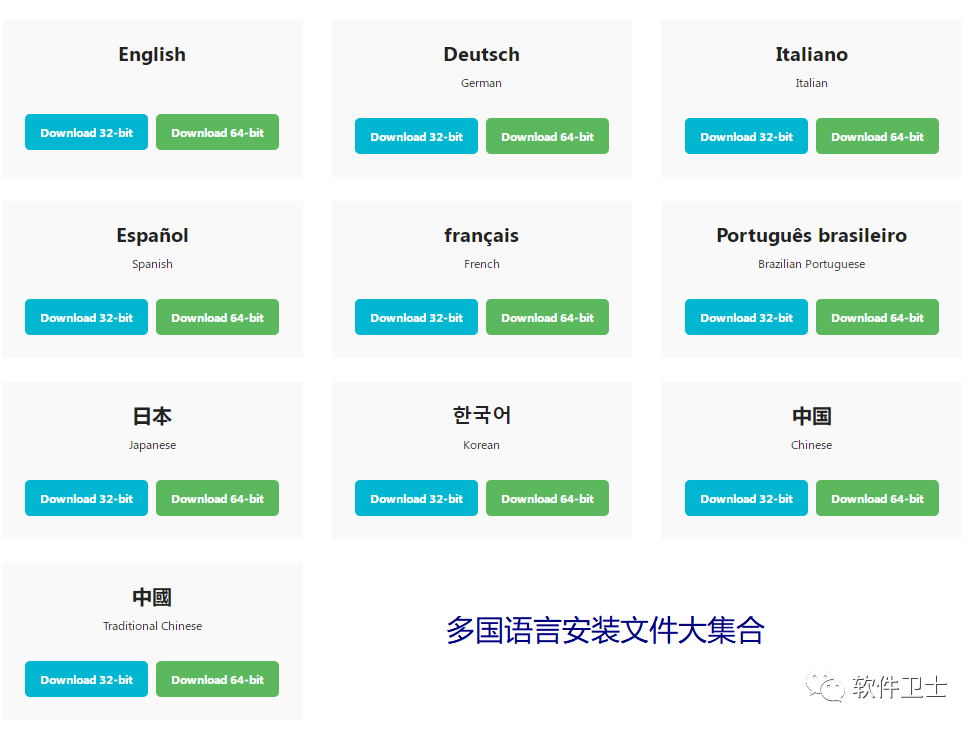This screenshot has width=979, height=730.
Task: Click the Spanish subtitle text
Action: point(152,264)
